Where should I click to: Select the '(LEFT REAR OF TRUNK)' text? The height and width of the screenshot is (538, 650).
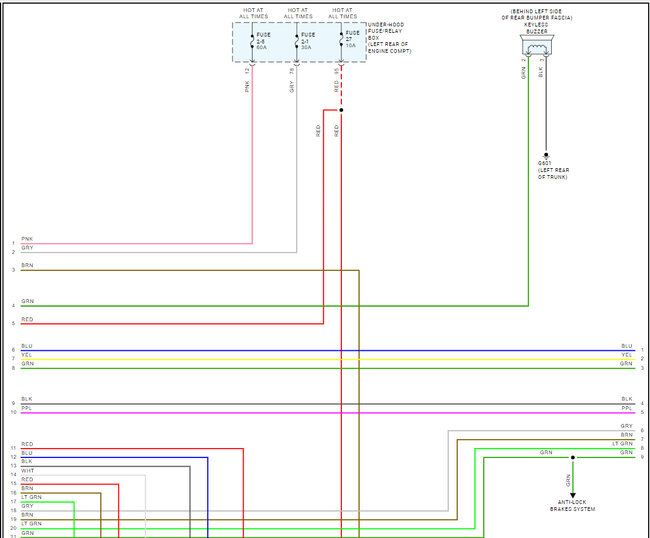(553, 174)
